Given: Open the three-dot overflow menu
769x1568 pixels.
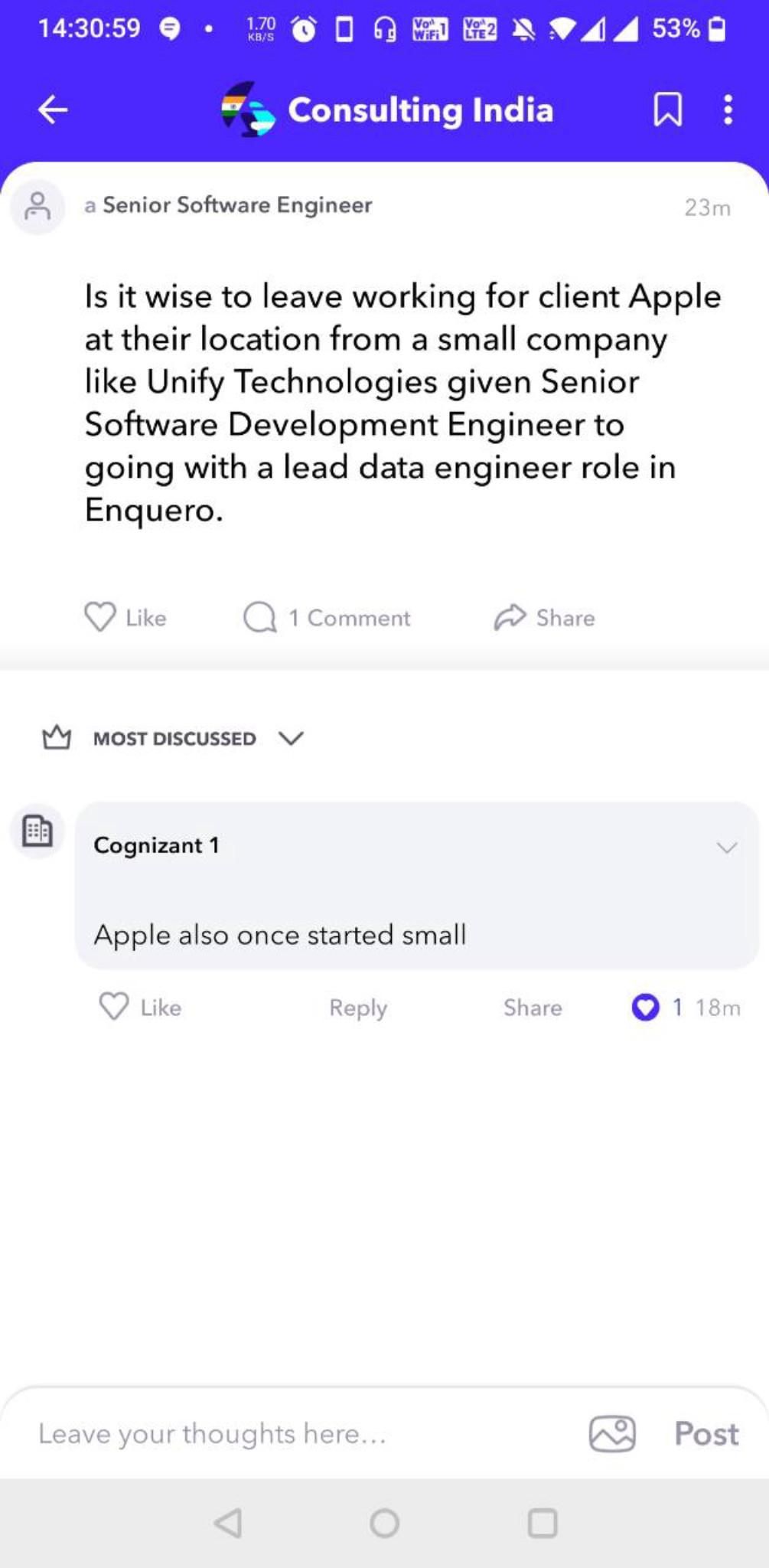Looking at the screenshot, I should [x=728, y=109].
